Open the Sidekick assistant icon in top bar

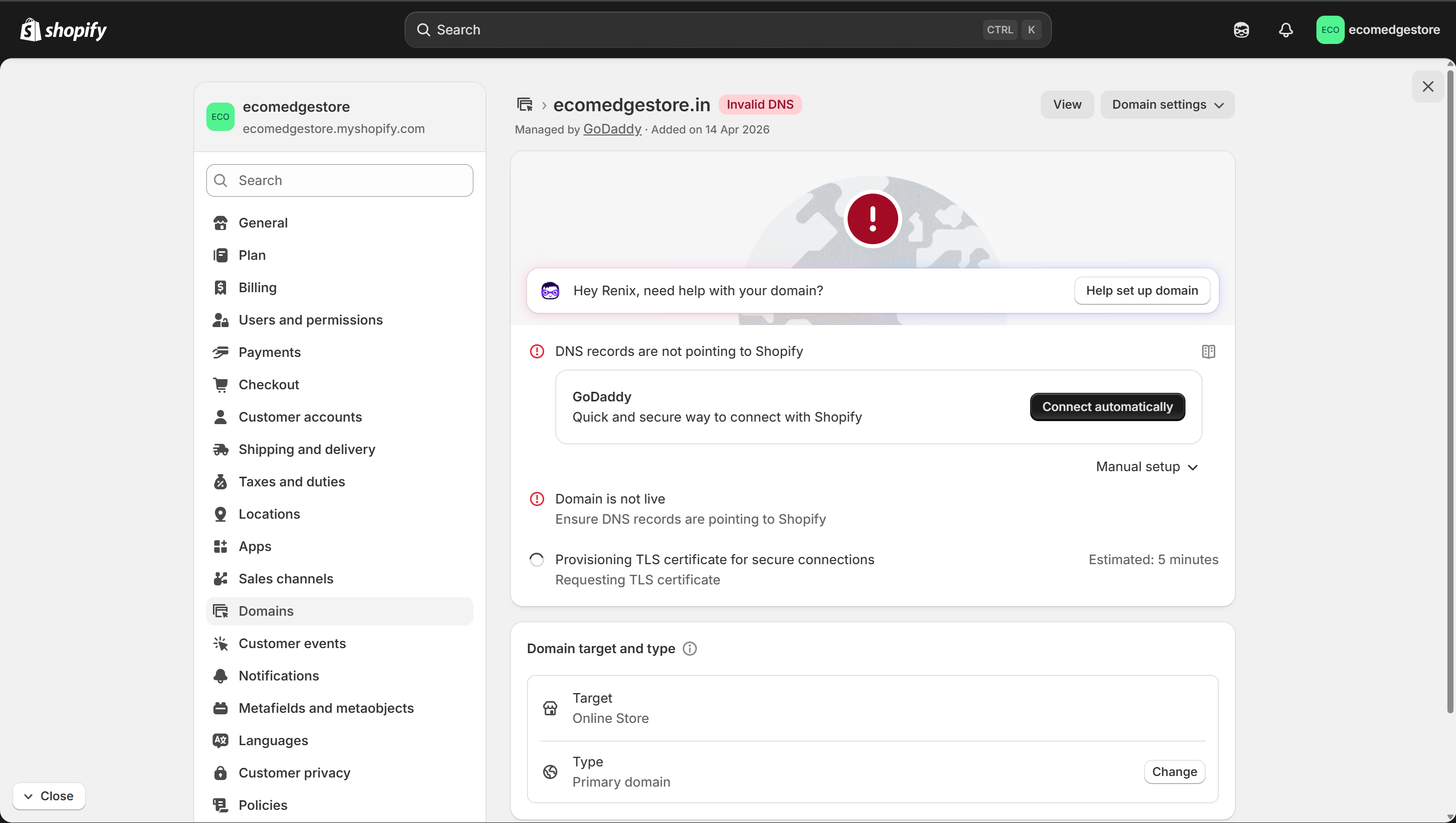[x=1241, y=30]
